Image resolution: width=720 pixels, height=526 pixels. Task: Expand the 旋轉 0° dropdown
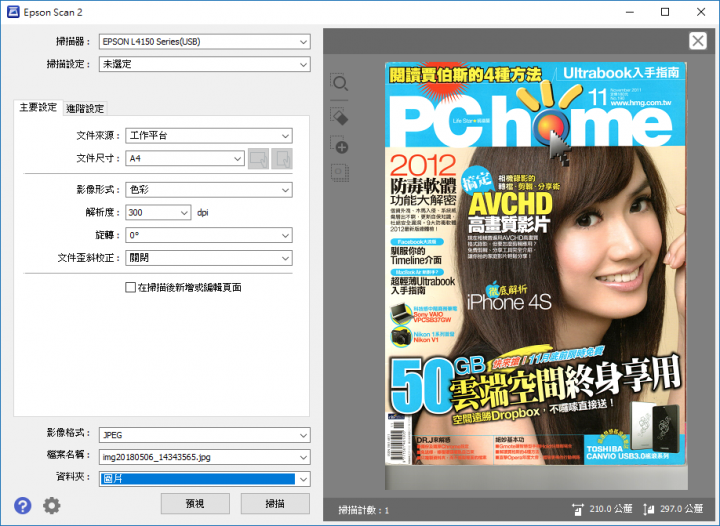click(x=208, y=235)
